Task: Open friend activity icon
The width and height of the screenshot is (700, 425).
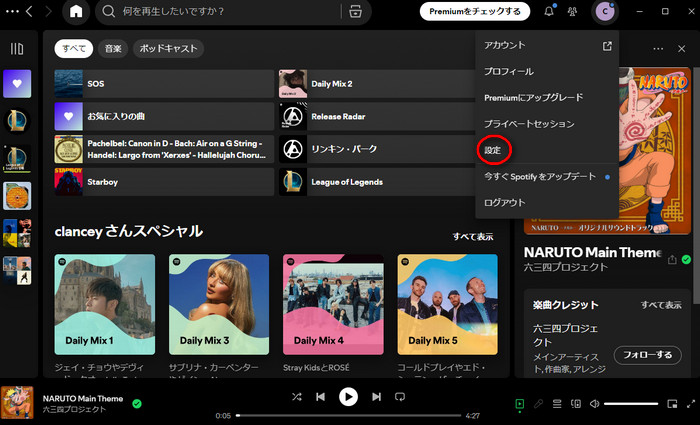Action: click(x=572, y=12)
